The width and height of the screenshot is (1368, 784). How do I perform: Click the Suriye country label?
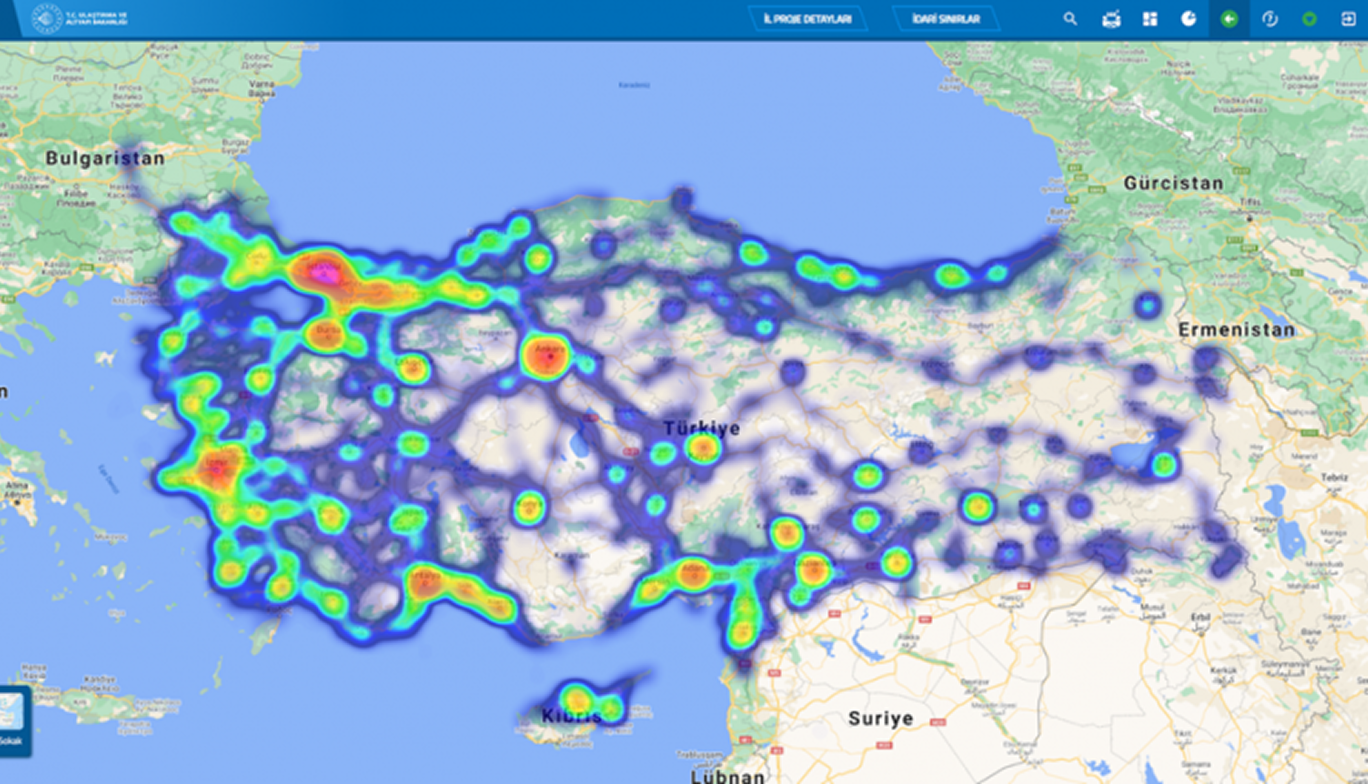(x=880, y=718)
